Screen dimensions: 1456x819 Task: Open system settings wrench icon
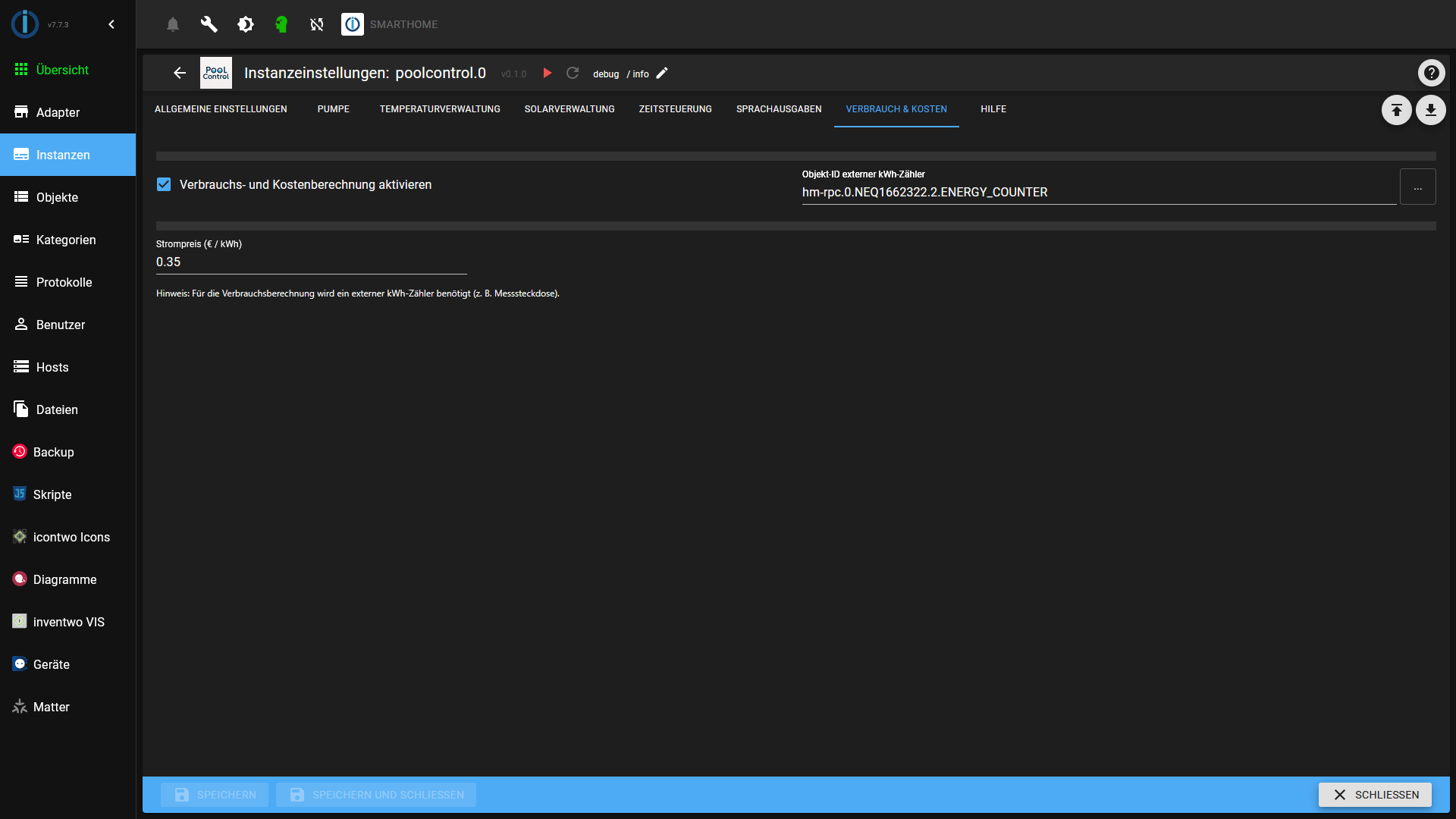pyautogui.click(x=209, y=24)
